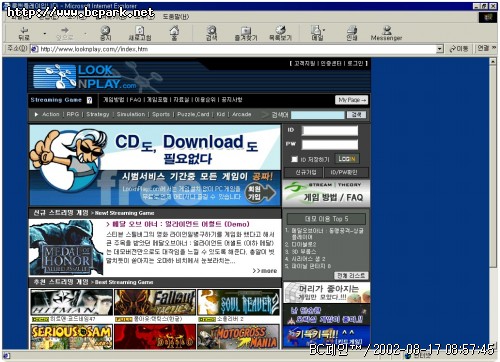500x362 pixels.
Task: Click the Stop (중지) toolbar icon
Action: (105, 33)
